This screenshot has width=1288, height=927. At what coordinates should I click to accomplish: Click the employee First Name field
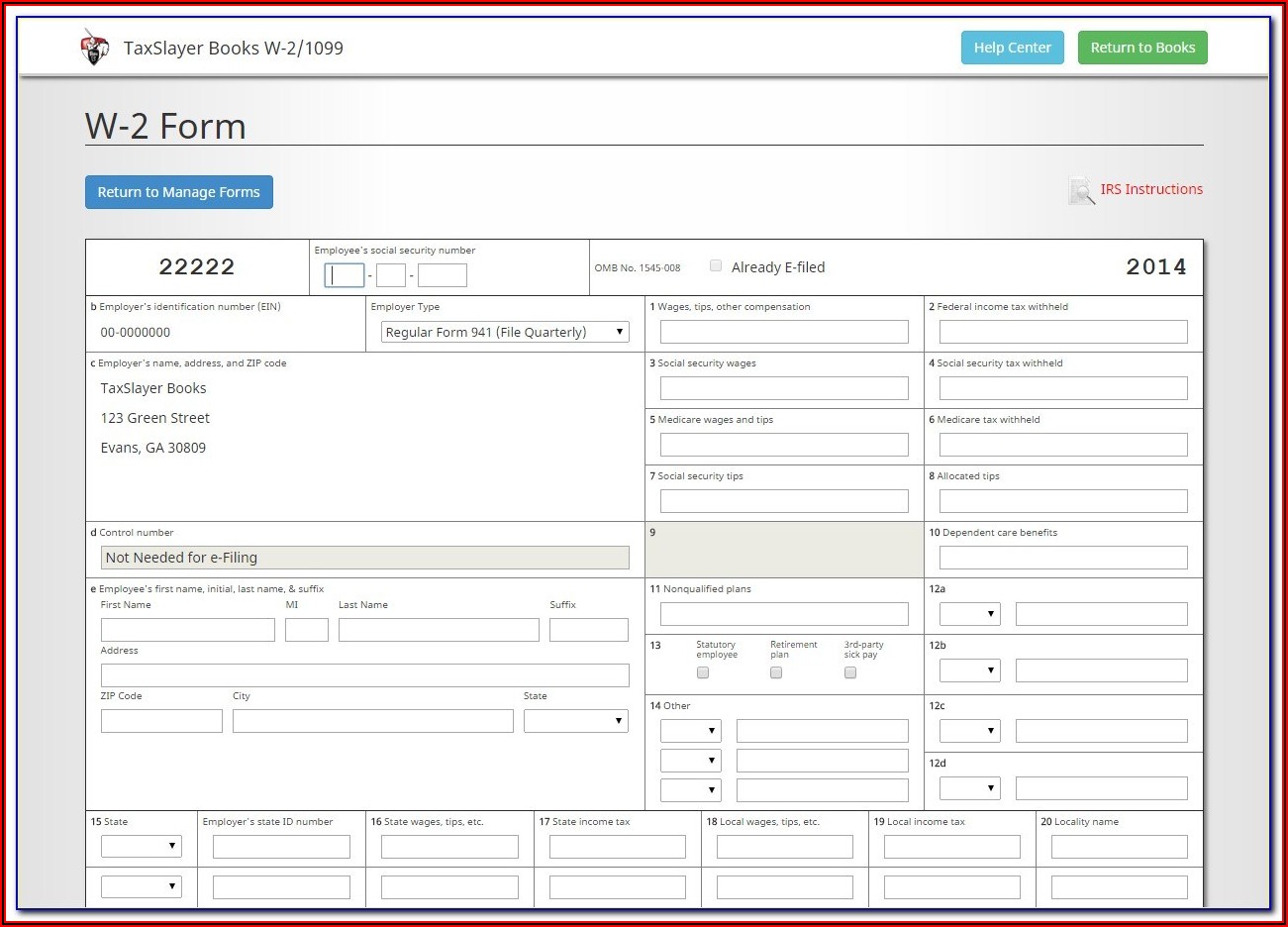tap(187, 630)
